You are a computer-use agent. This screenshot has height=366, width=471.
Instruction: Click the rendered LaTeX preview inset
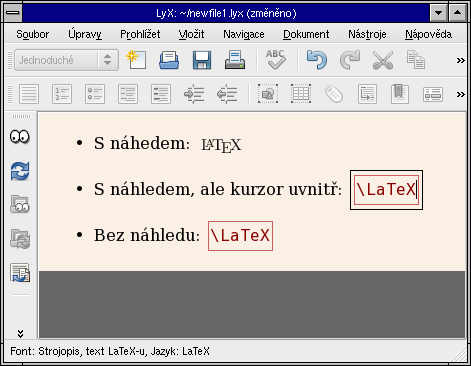pos(221,145)
